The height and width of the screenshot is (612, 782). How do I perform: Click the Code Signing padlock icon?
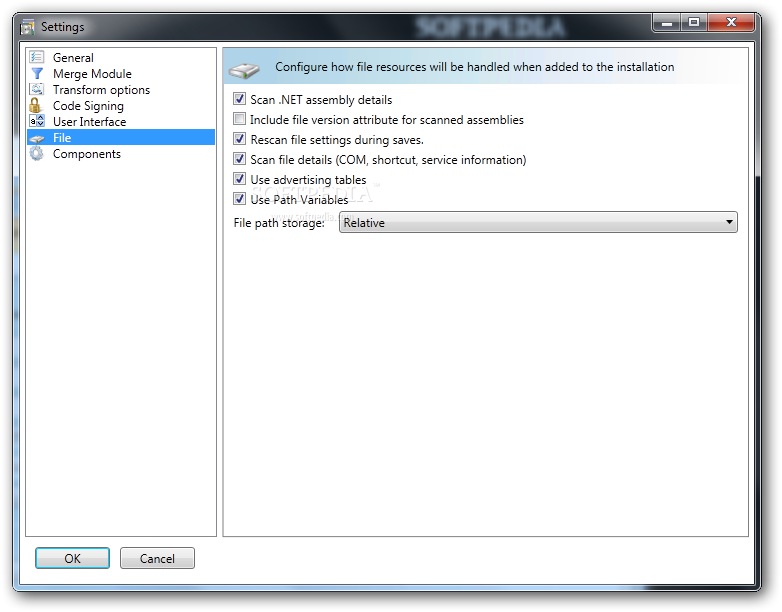(x=35, y=105)
